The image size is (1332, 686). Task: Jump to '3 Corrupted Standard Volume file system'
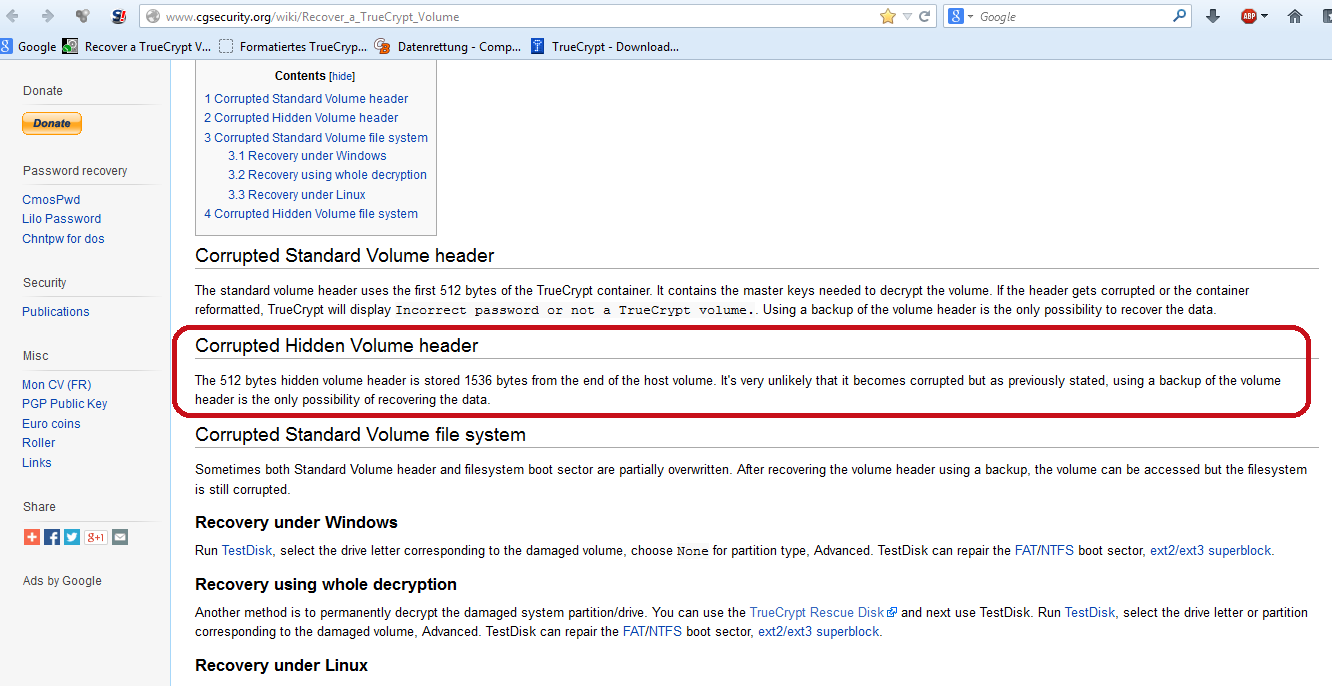pyautogui.click(x=316, y=138)
